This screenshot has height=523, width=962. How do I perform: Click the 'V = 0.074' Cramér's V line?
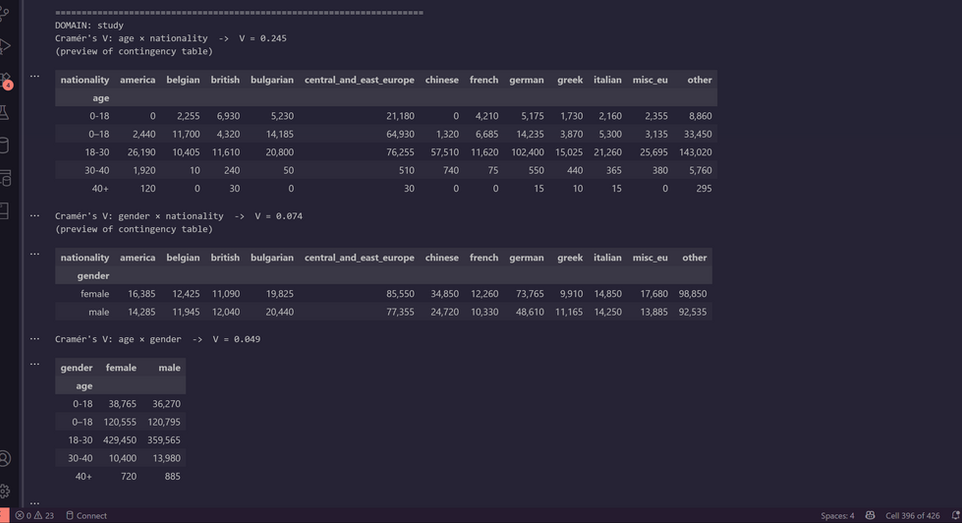[x=179, y=216]
